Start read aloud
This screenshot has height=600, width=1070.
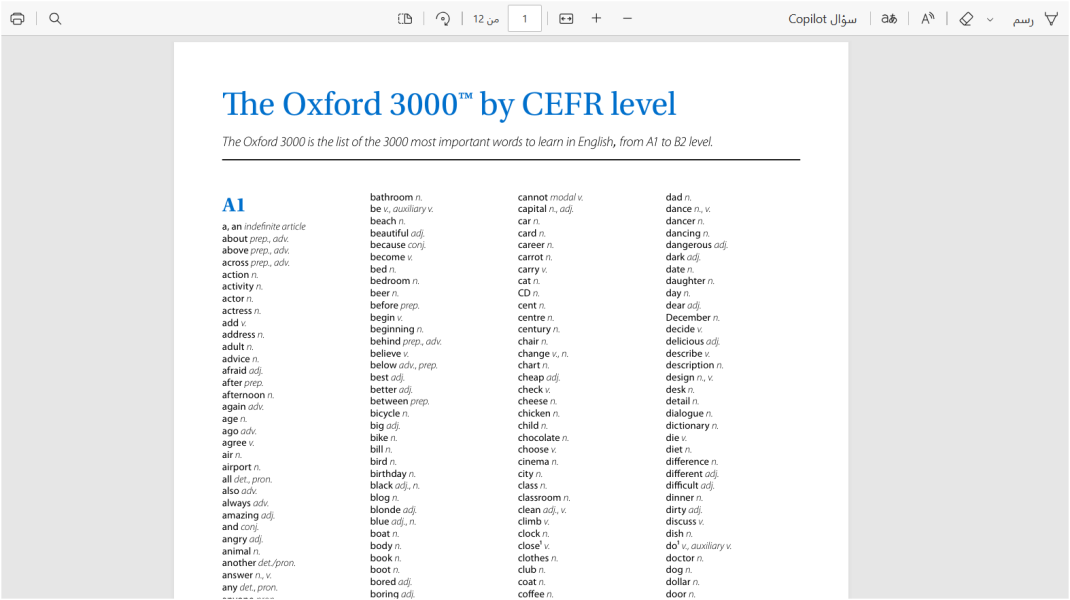tap(928, 19)
